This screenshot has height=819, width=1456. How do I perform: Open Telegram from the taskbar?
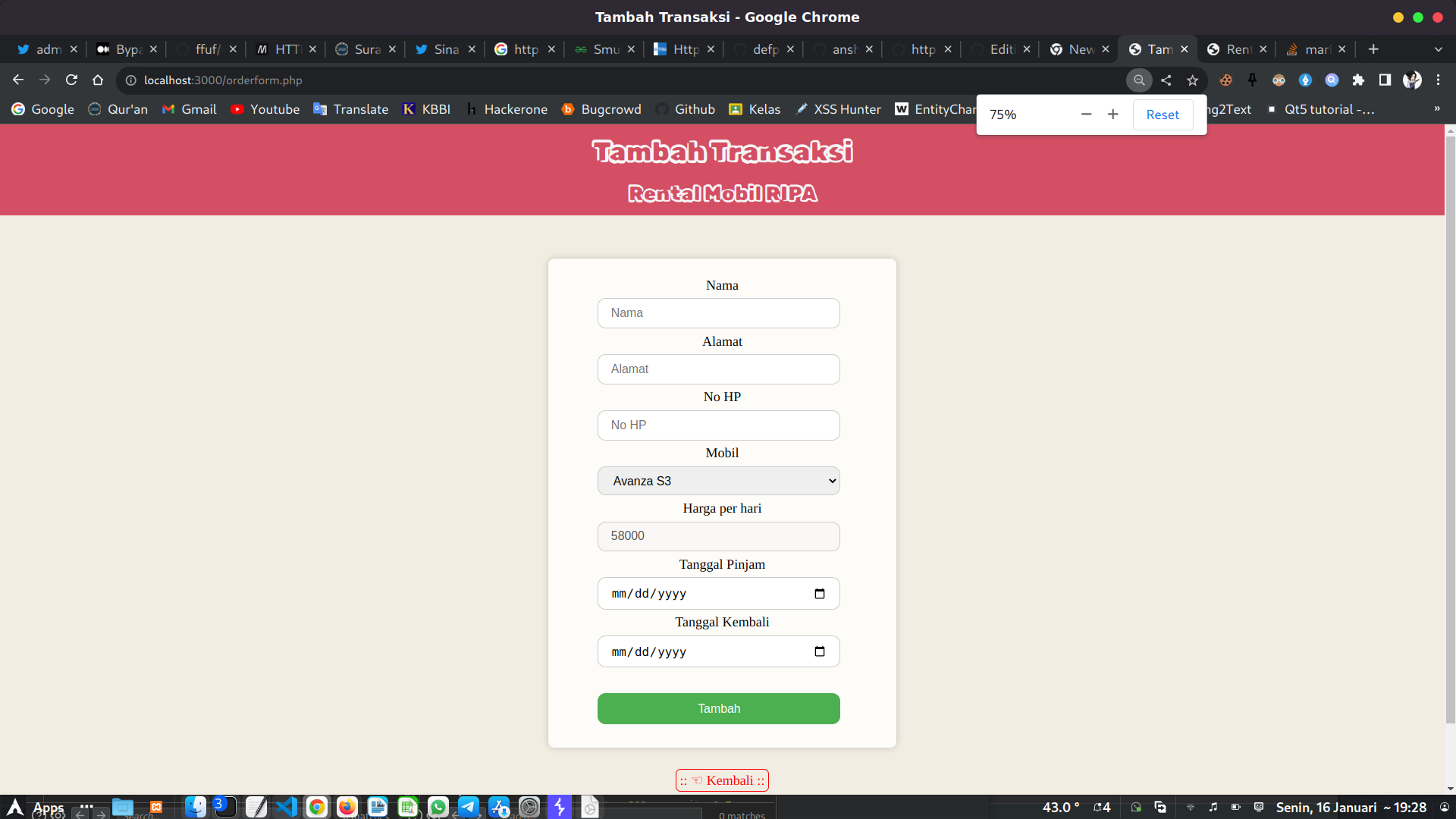coord(469,807)
